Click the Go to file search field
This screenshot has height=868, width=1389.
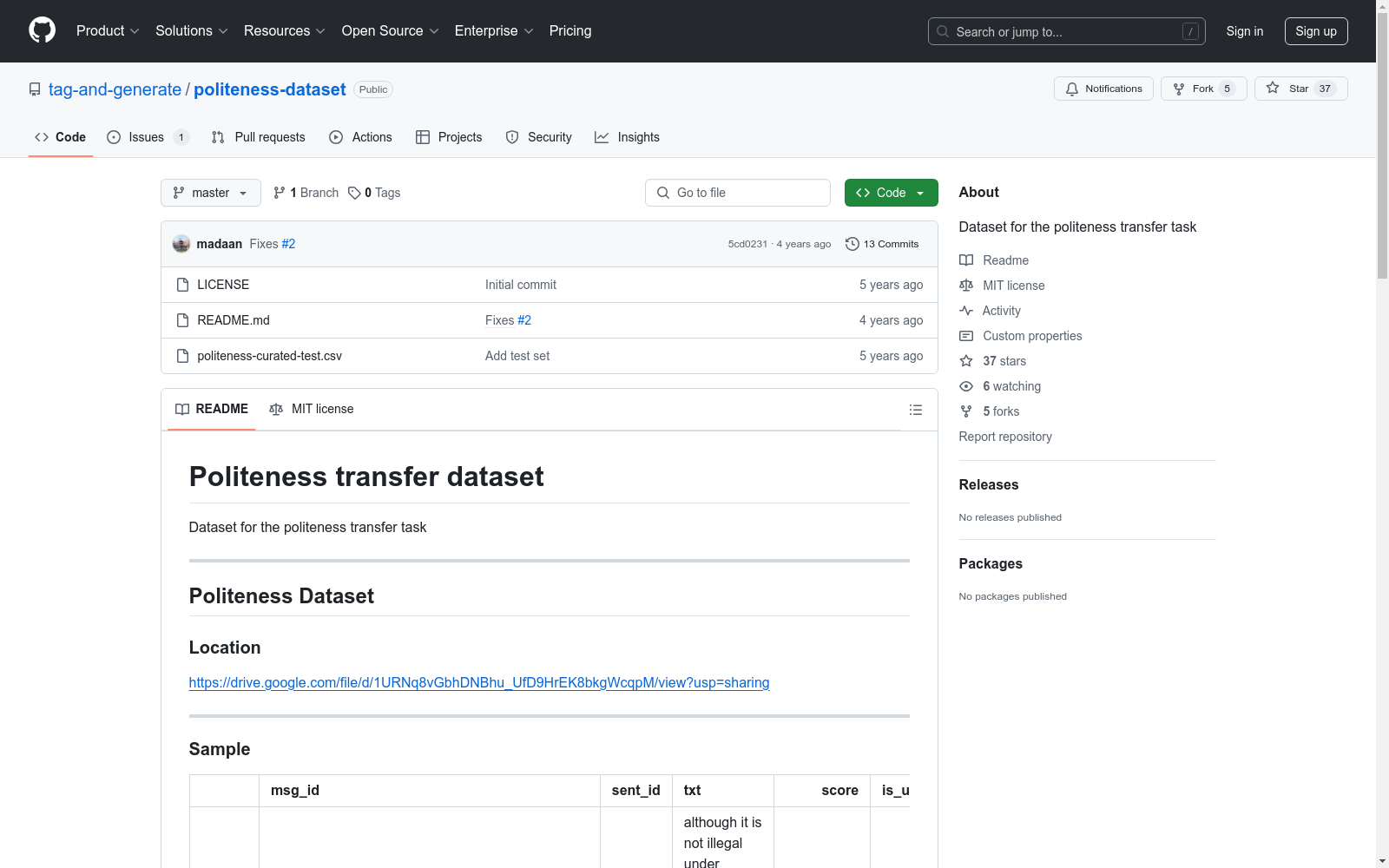click(x=738, y=193)
